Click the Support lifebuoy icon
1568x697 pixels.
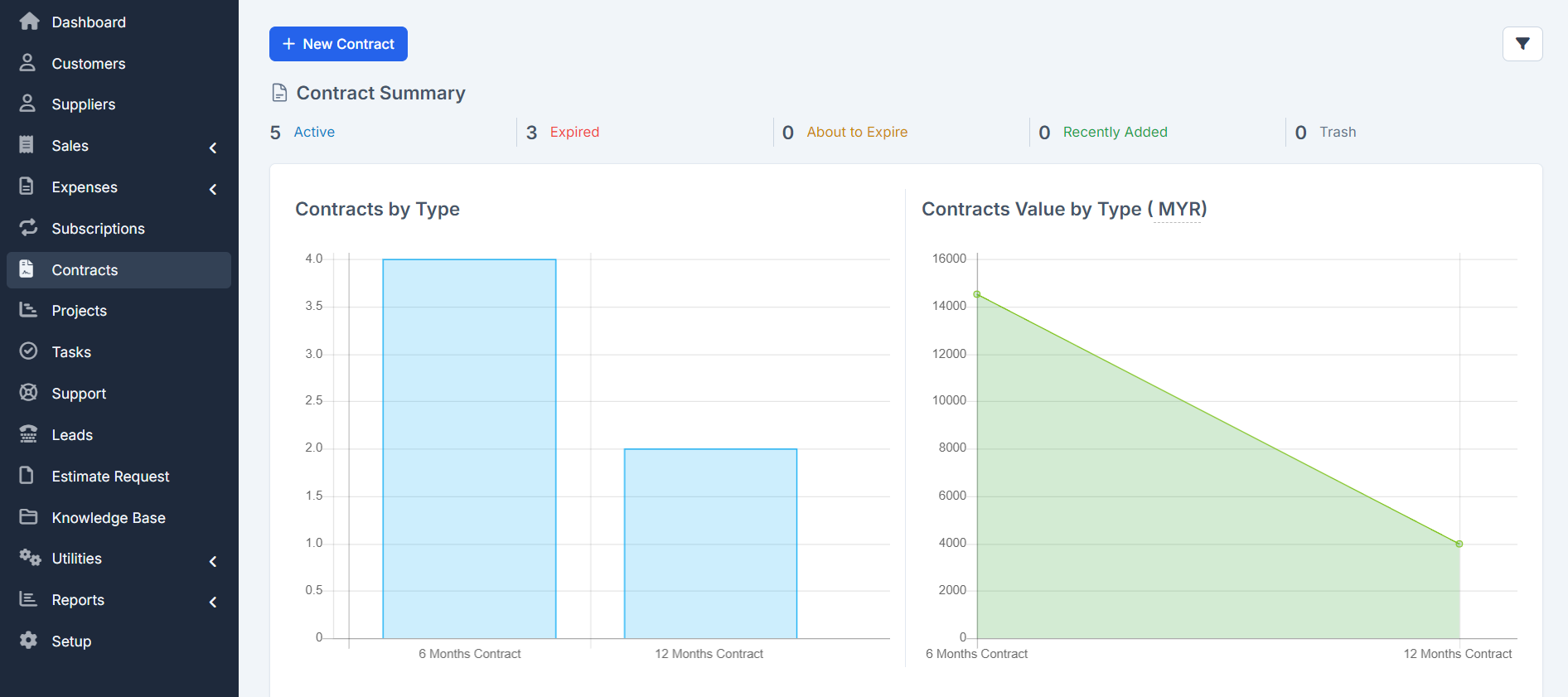click(29, 393)
